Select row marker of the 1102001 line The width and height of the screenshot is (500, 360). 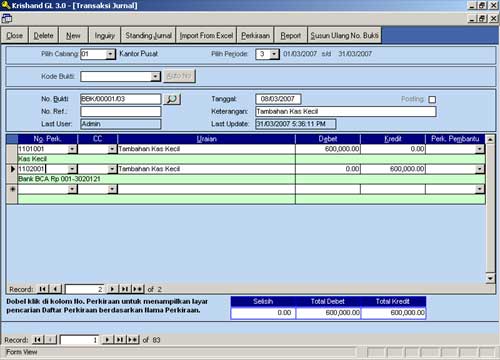12,169
